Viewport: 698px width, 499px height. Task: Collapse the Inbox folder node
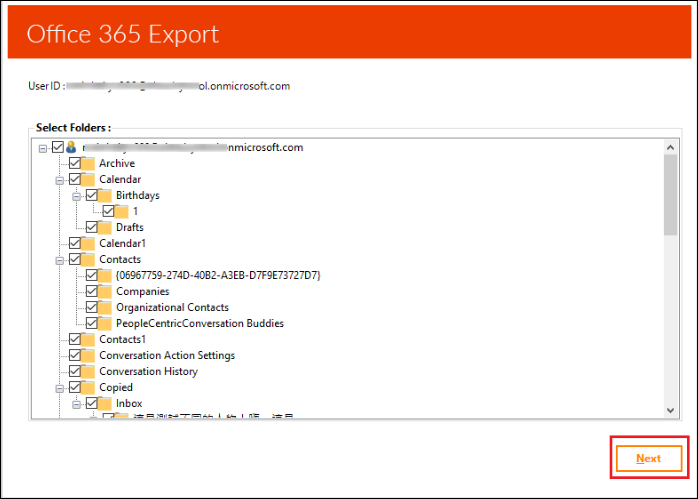point(77,405)
